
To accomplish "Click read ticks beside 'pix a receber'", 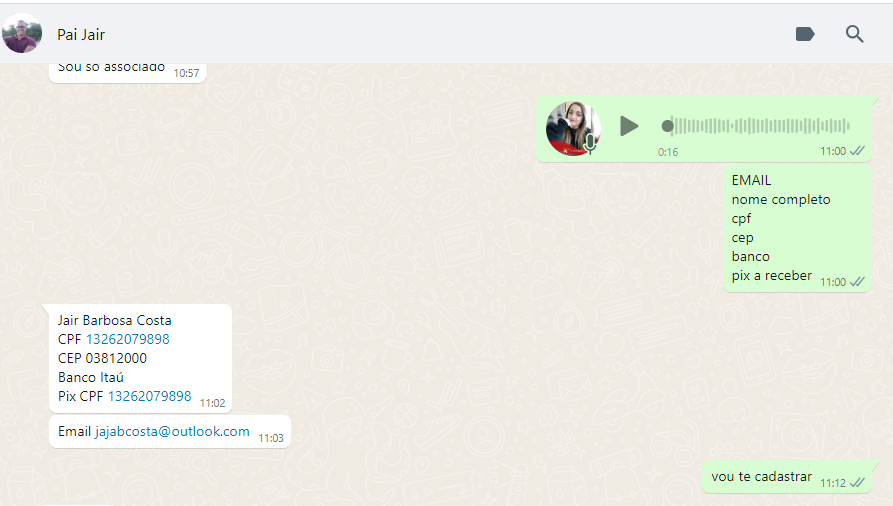I will tap(857, 281).
